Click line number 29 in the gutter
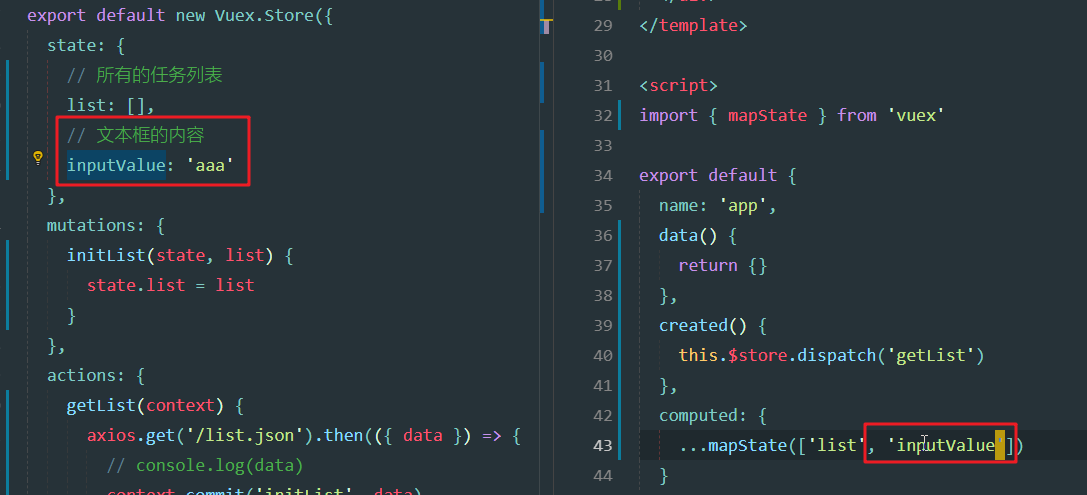Screen dimensions: 1087x495 tap(602, 25)
